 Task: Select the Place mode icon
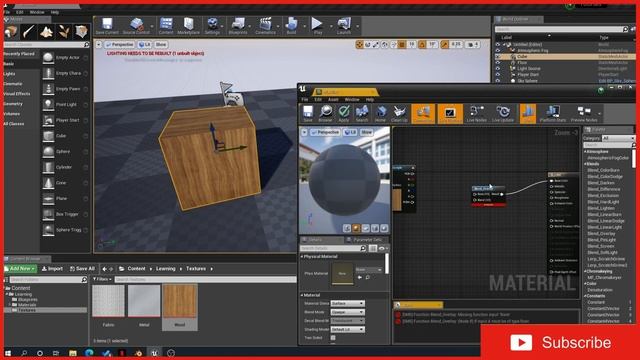click(11, 32)
